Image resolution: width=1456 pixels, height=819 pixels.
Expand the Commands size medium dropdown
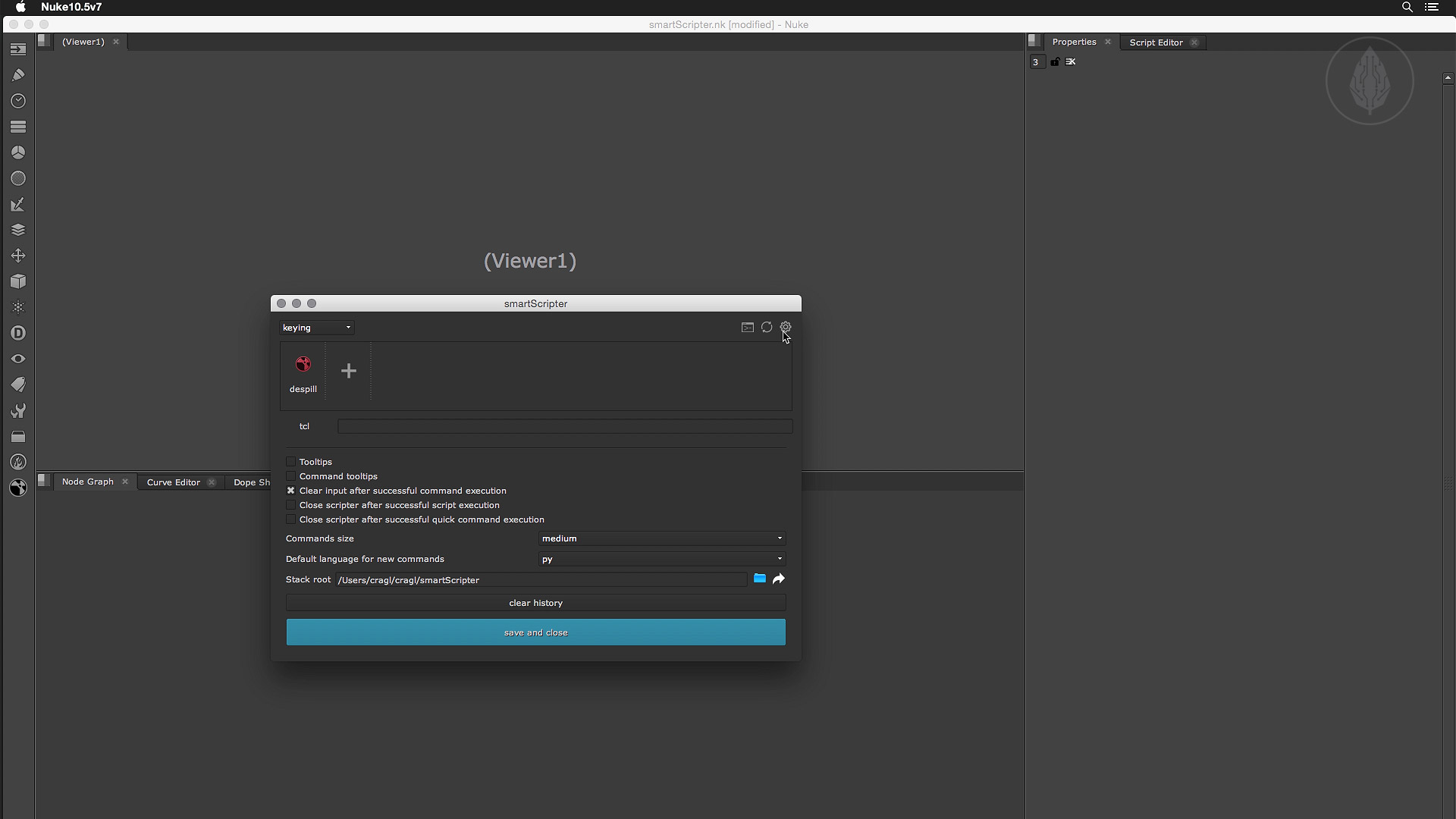(661, 538)
